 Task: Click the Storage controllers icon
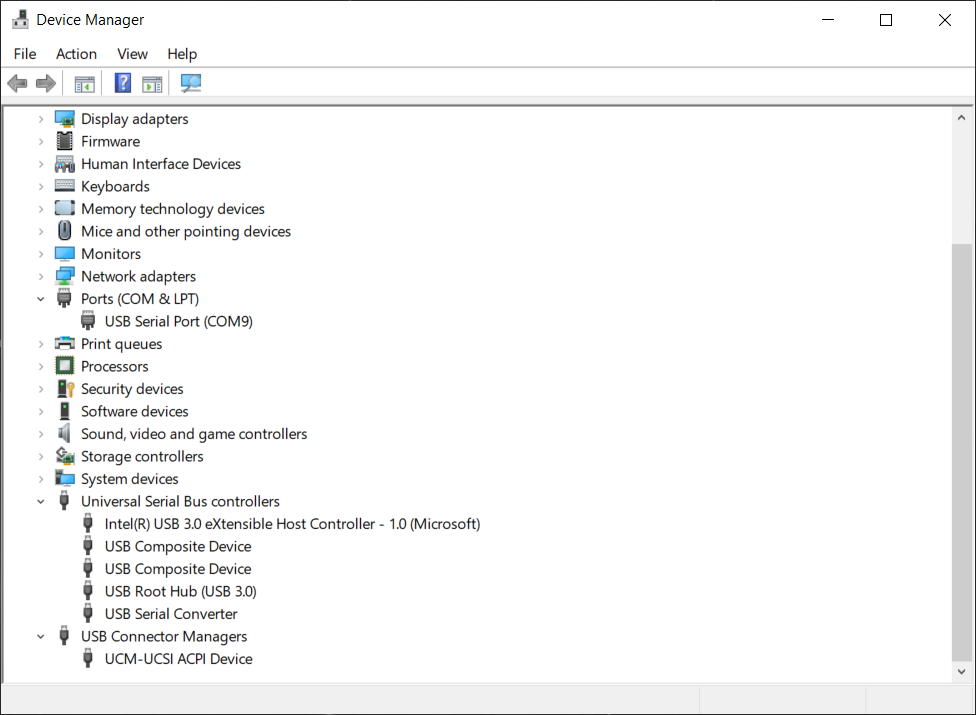[x=65, y=456]
